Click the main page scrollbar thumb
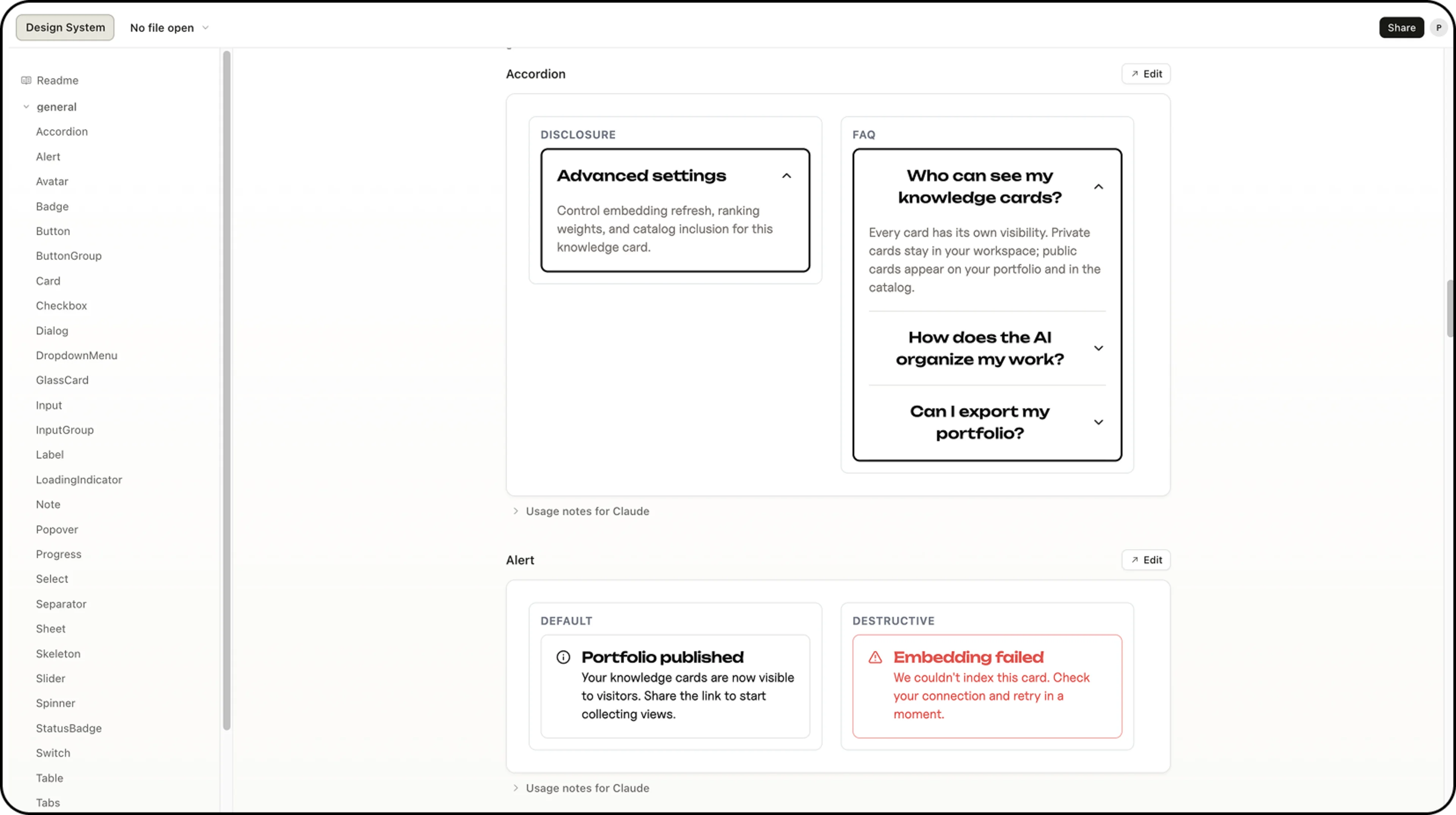This screenshot has height=815, width=1456. click(1450, 308)
